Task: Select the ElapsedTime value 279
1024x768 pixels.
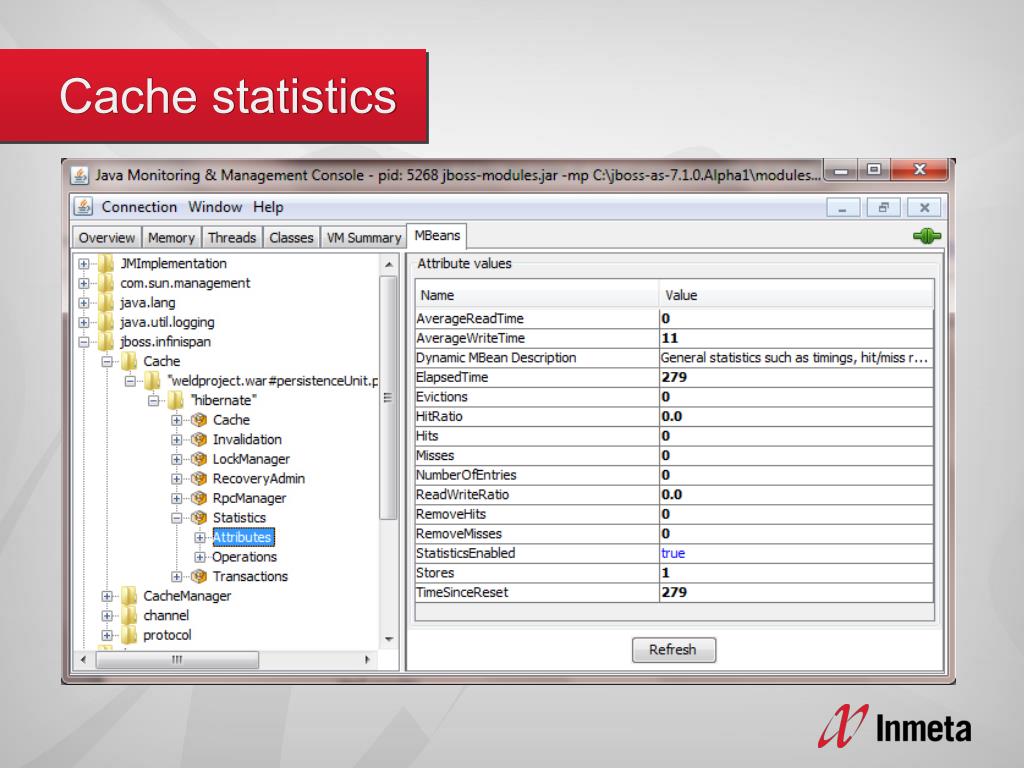Action: pyautogui.click(x=674, y=377)
